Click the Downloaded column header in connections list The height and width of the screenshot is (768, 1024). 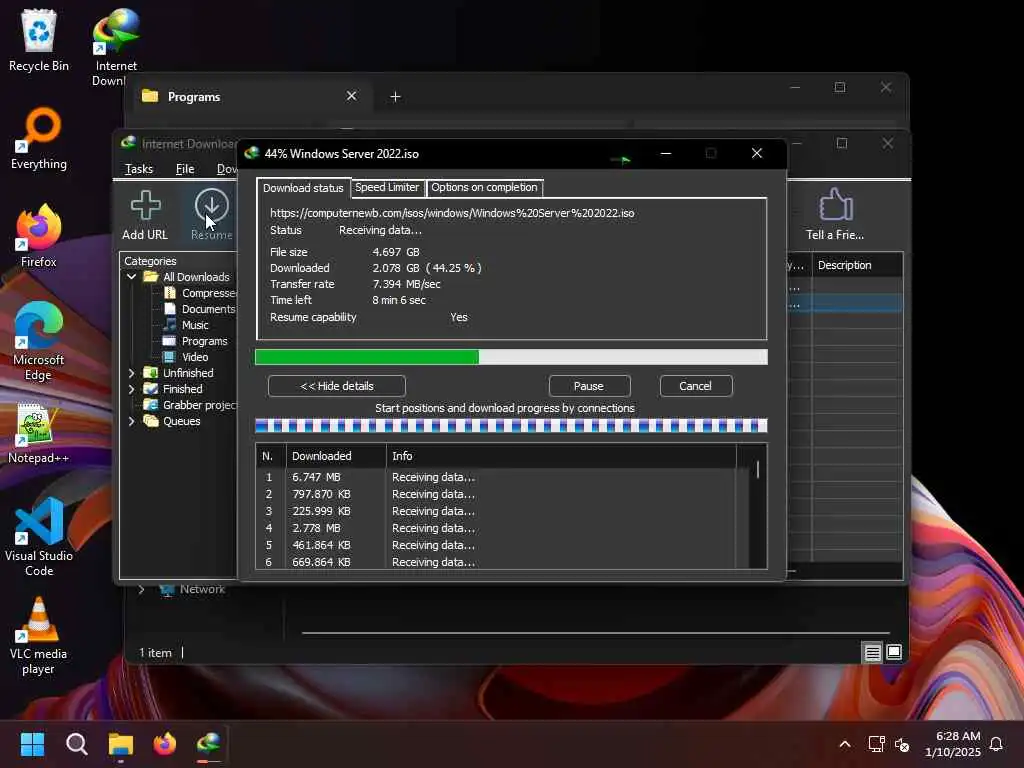pos(336,456)
